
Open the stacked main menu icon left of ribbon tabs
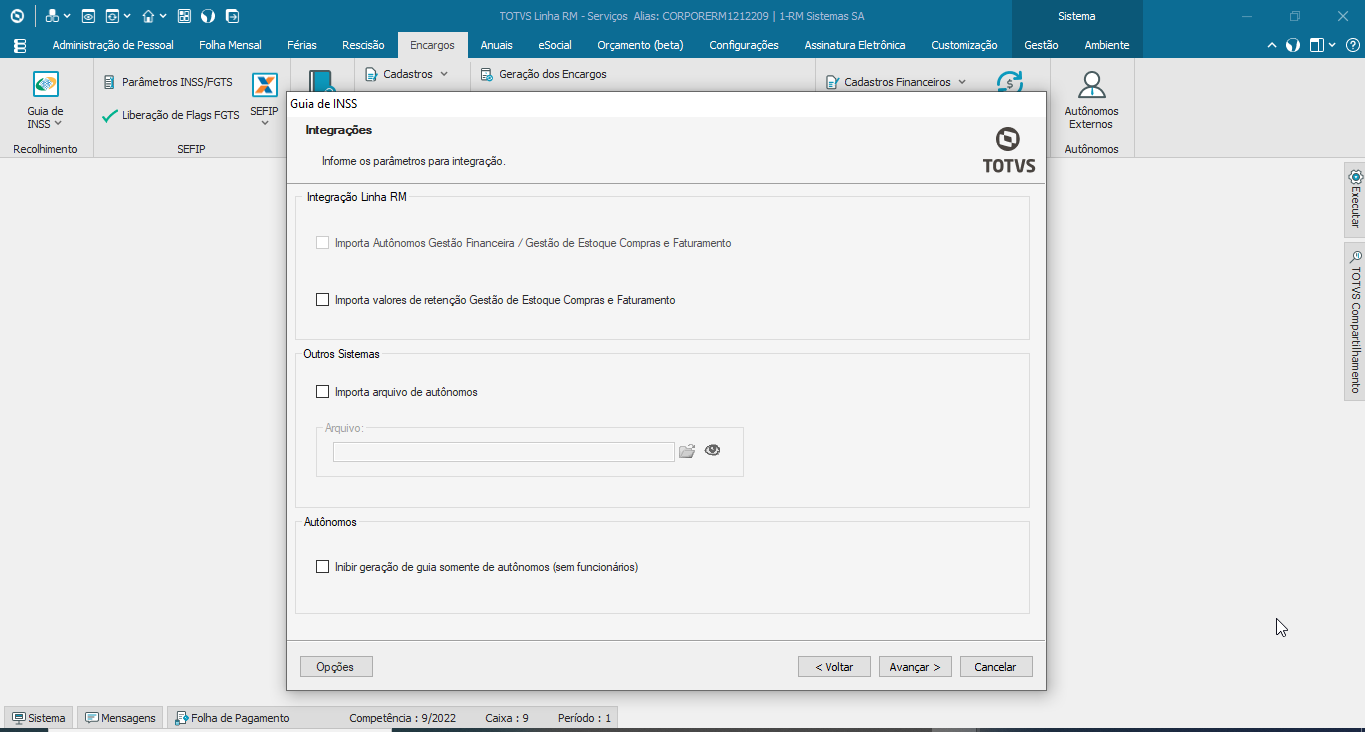20,45
